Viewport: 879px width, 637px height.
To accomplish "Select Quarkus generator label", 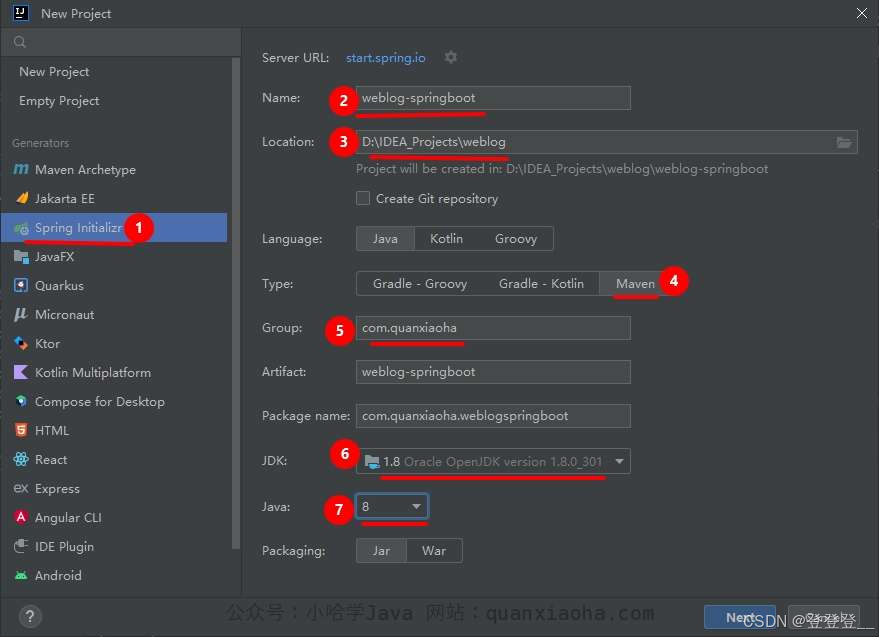I will [59, 285].
